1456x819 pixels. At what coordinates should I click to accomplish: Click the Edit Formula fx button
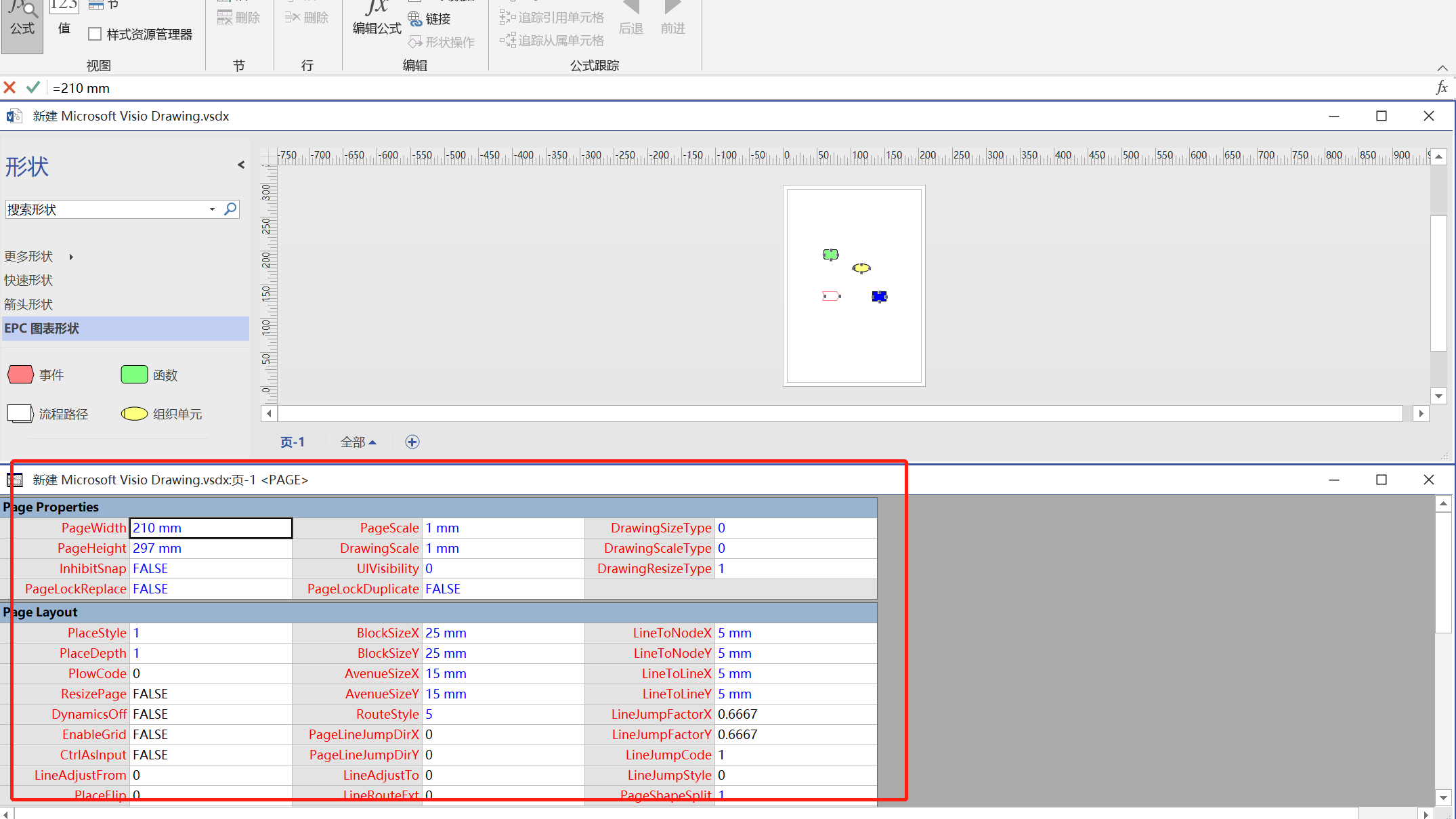(x=377, y=17)
